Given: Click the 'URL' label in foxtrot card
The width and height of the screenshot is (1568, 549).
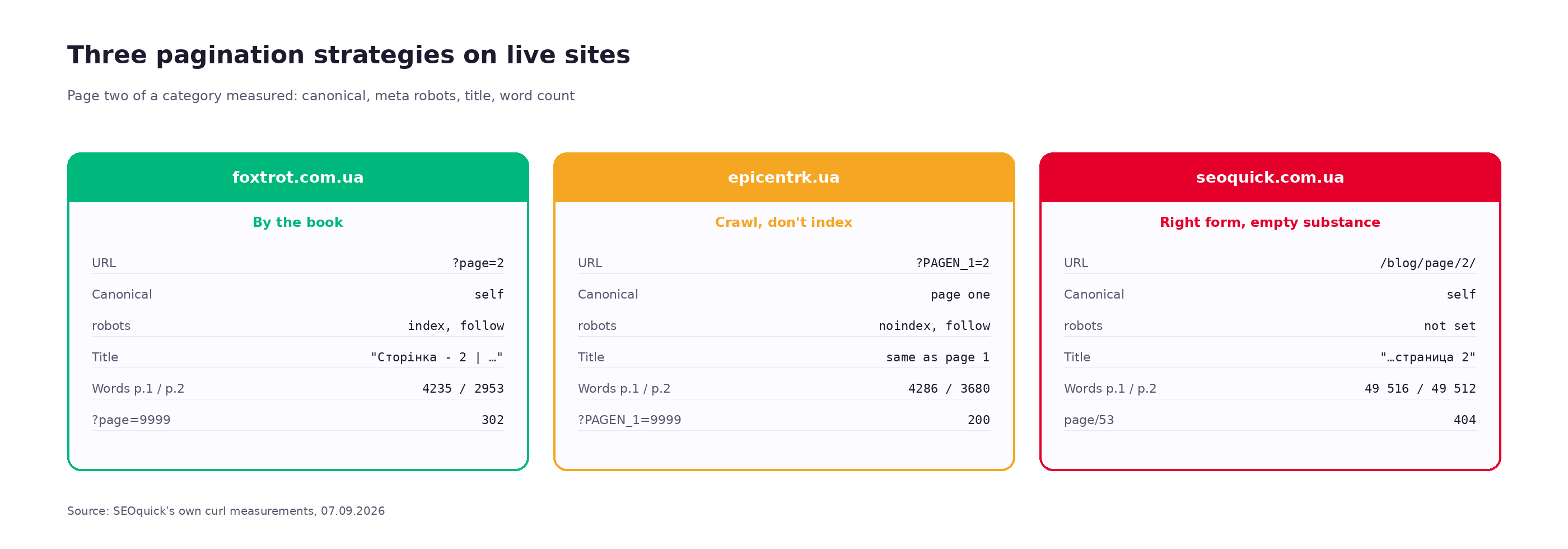Looking at the screenshot, I should coord(104,263).
